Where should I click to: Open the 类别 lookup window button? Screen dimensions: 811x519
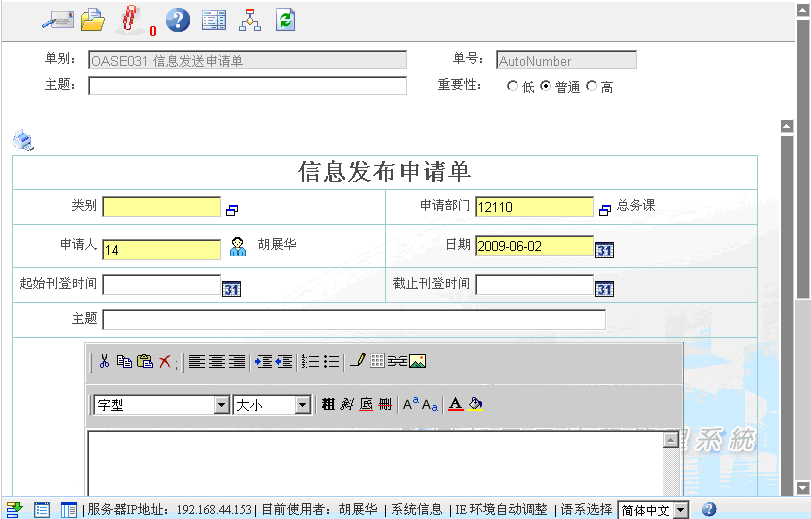coord(232,210)
